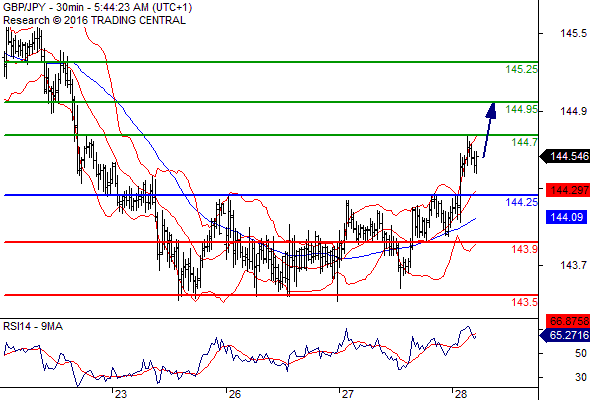
Task: Click the red 143.5 support label
Action: click(x=525, y=302)
